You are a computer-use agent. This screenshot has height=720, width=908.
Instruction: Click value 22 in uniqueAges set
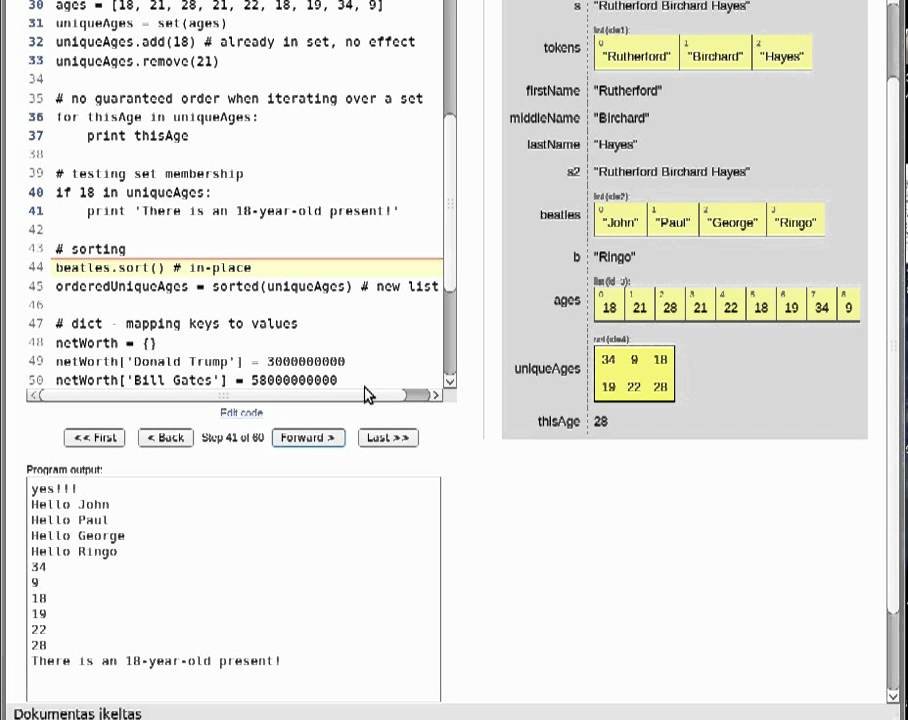pyautogui.click(x=634, y=387)
